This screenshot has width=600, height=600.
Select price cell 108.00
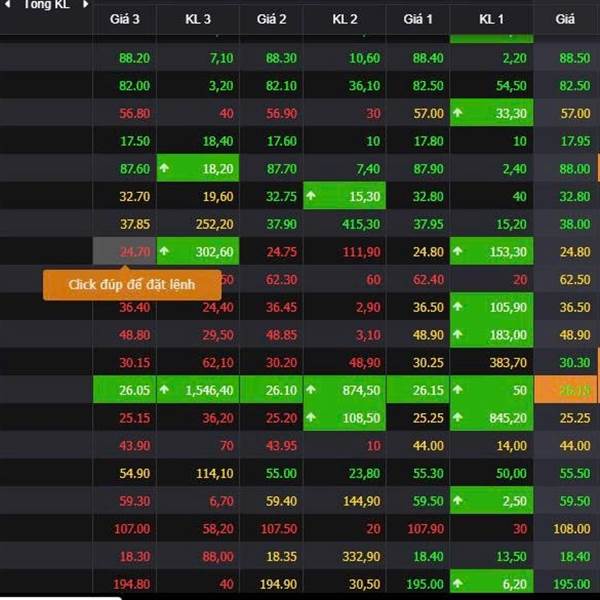tap(566, 528)
